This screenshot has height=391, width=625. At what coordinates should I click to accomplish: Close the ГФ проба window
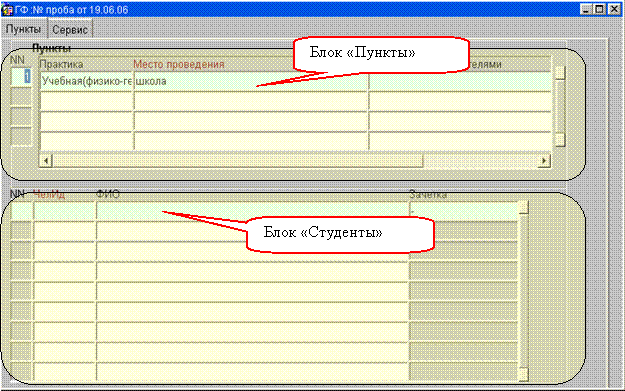(614, 9)
